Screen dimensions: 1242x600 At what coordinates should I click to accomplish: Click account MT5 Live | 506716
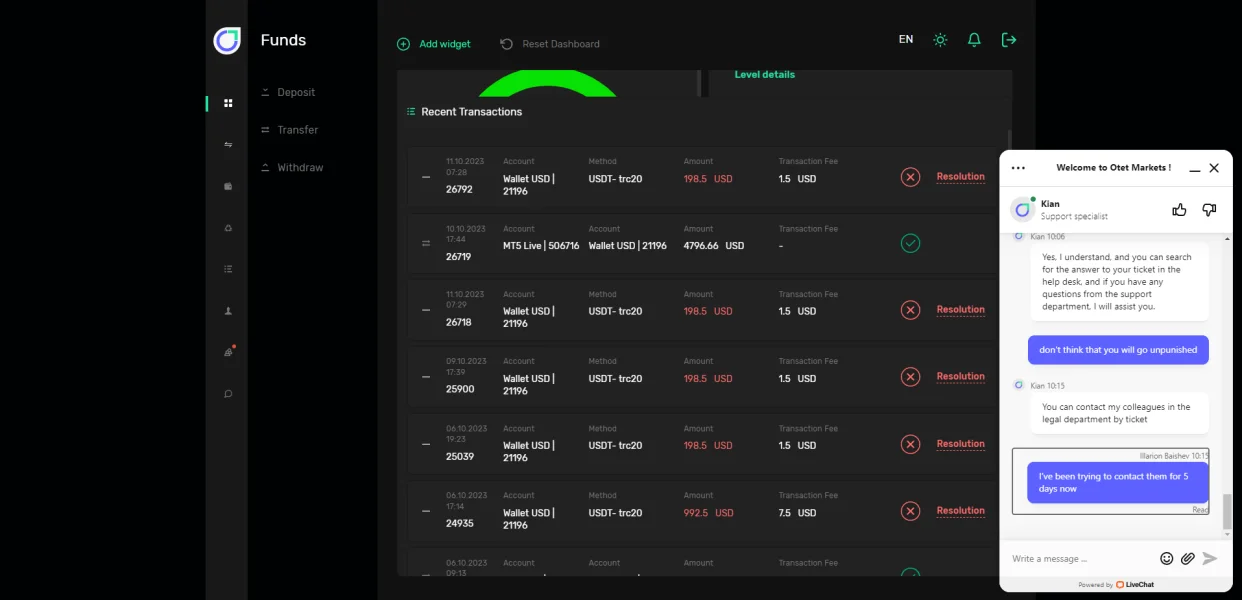pos(541,246)
